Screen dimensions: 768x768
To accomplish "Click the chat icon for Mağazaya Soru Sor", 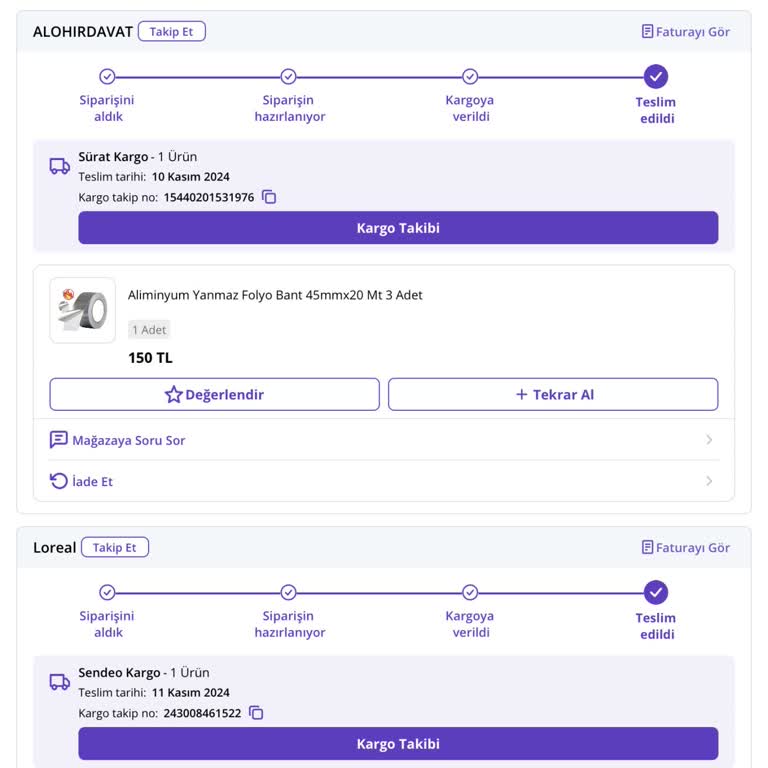I will pyautogui.click(x=58, y=439).
